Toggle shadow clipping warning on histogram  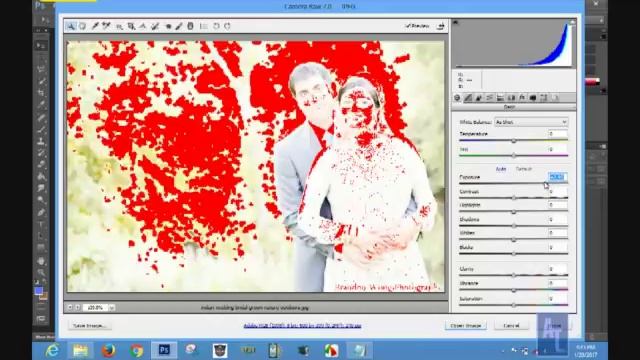coord(456,22)
